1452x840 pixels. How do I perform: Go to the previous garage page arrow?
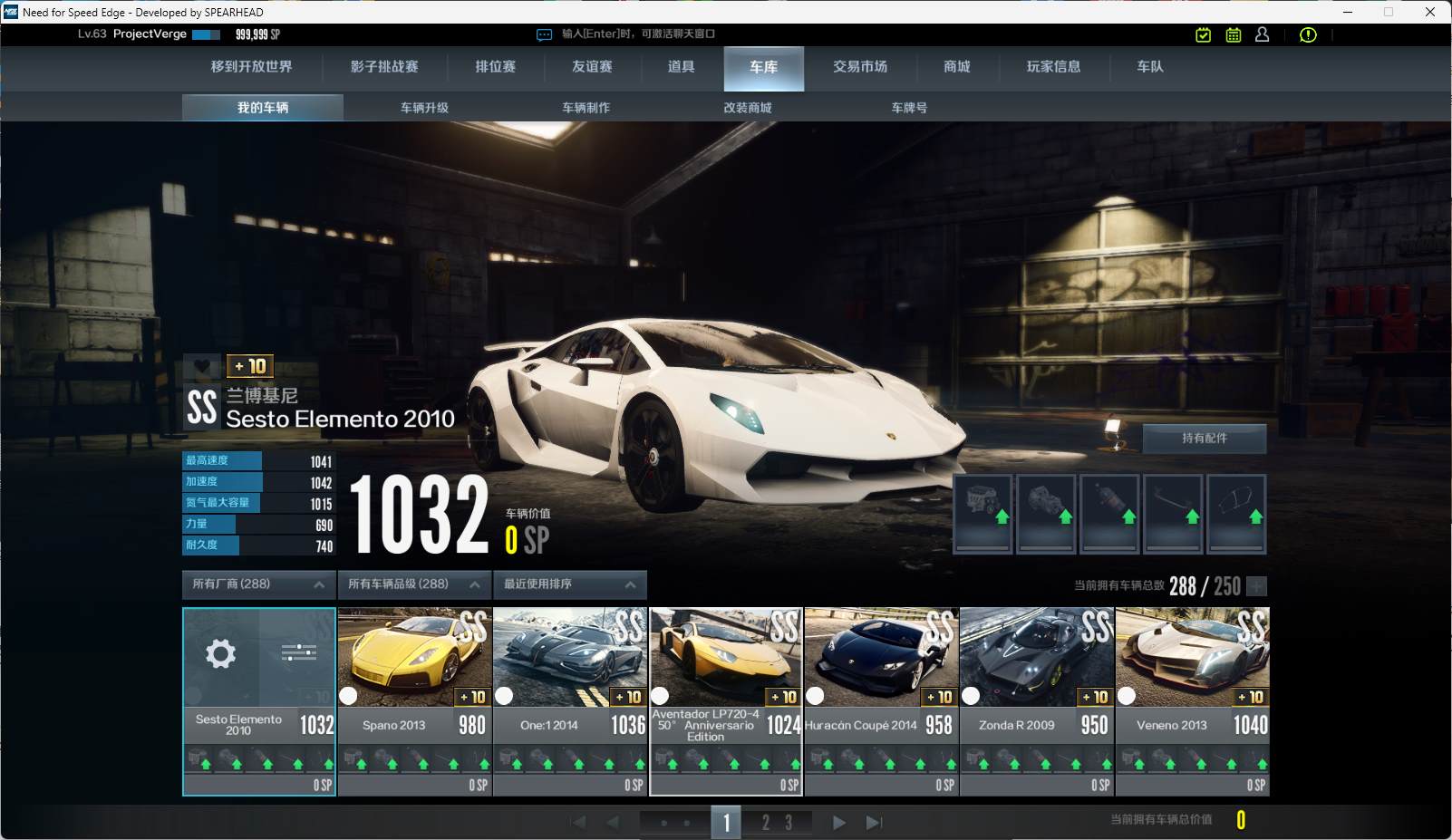[x=613, y=823]
